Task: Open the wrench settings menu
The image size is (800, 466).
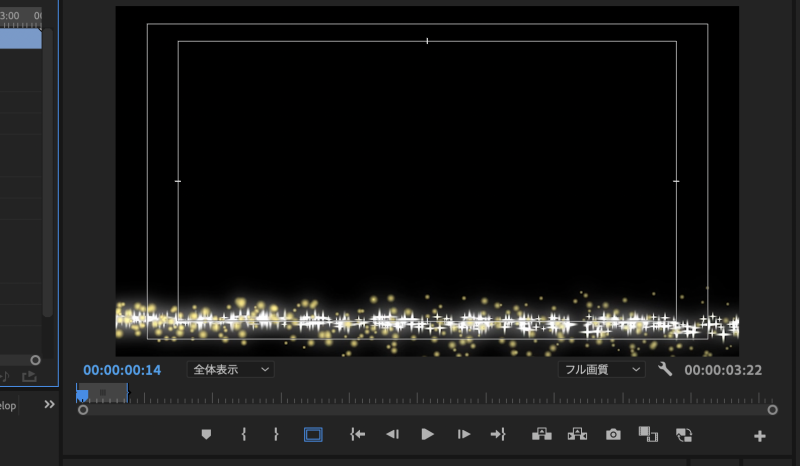Action: pyautogui.click(x=665, y=369)
